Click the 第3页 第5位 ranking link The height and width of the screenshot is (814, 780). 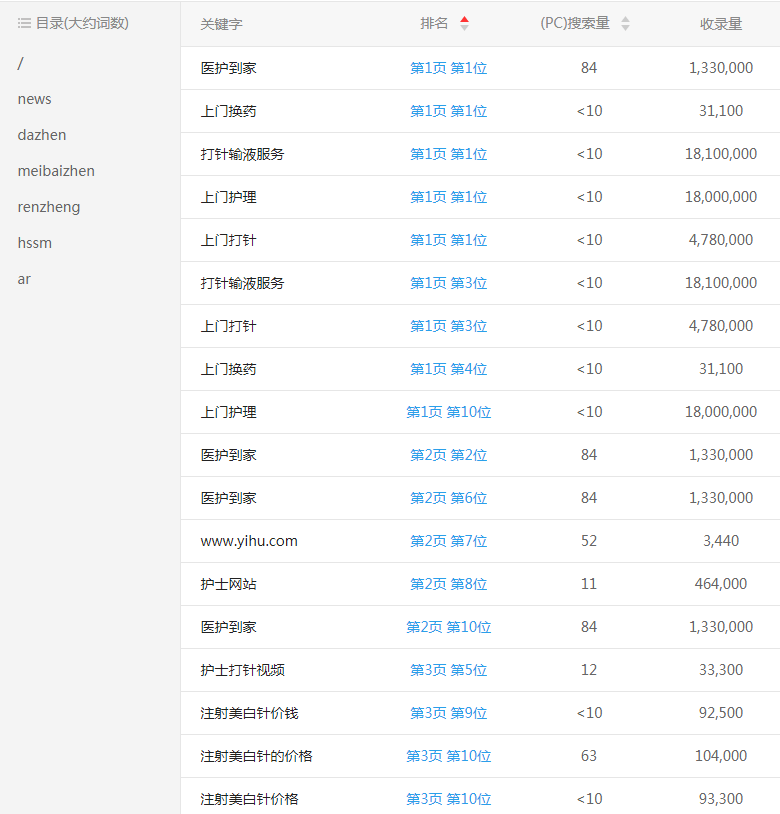click(x=448, y=670)
